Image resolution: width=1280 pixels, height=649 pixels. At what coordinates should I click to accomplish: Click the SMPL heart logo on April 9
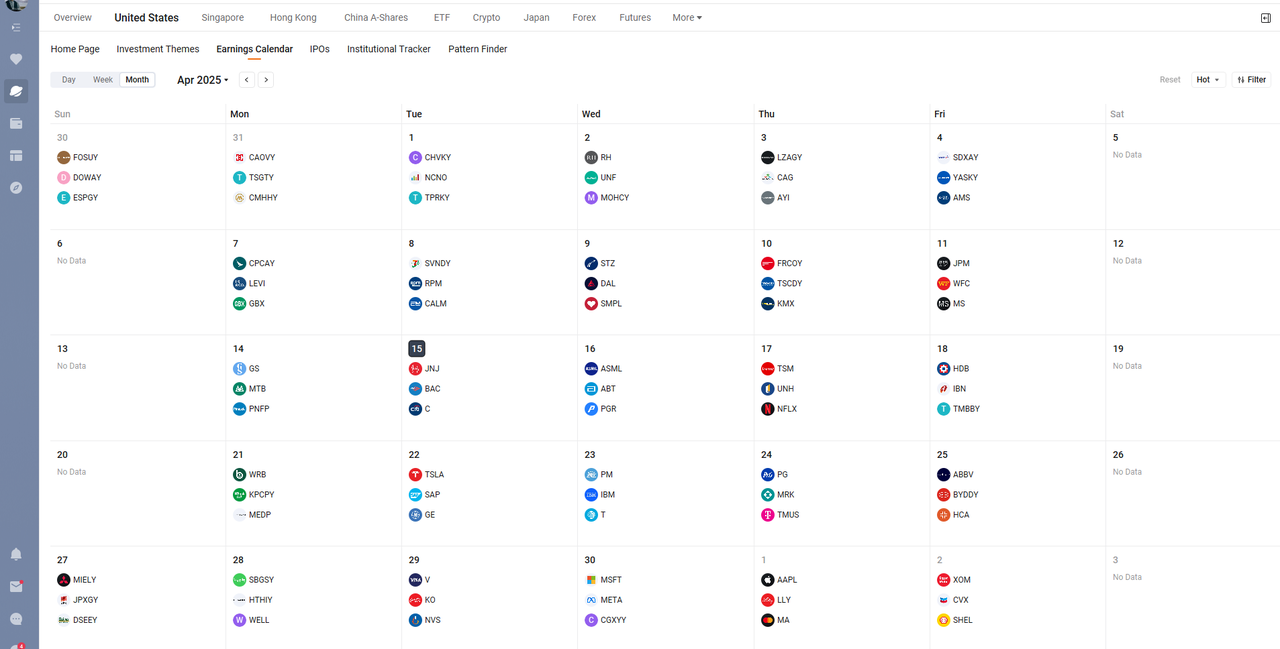pos(591,304)
